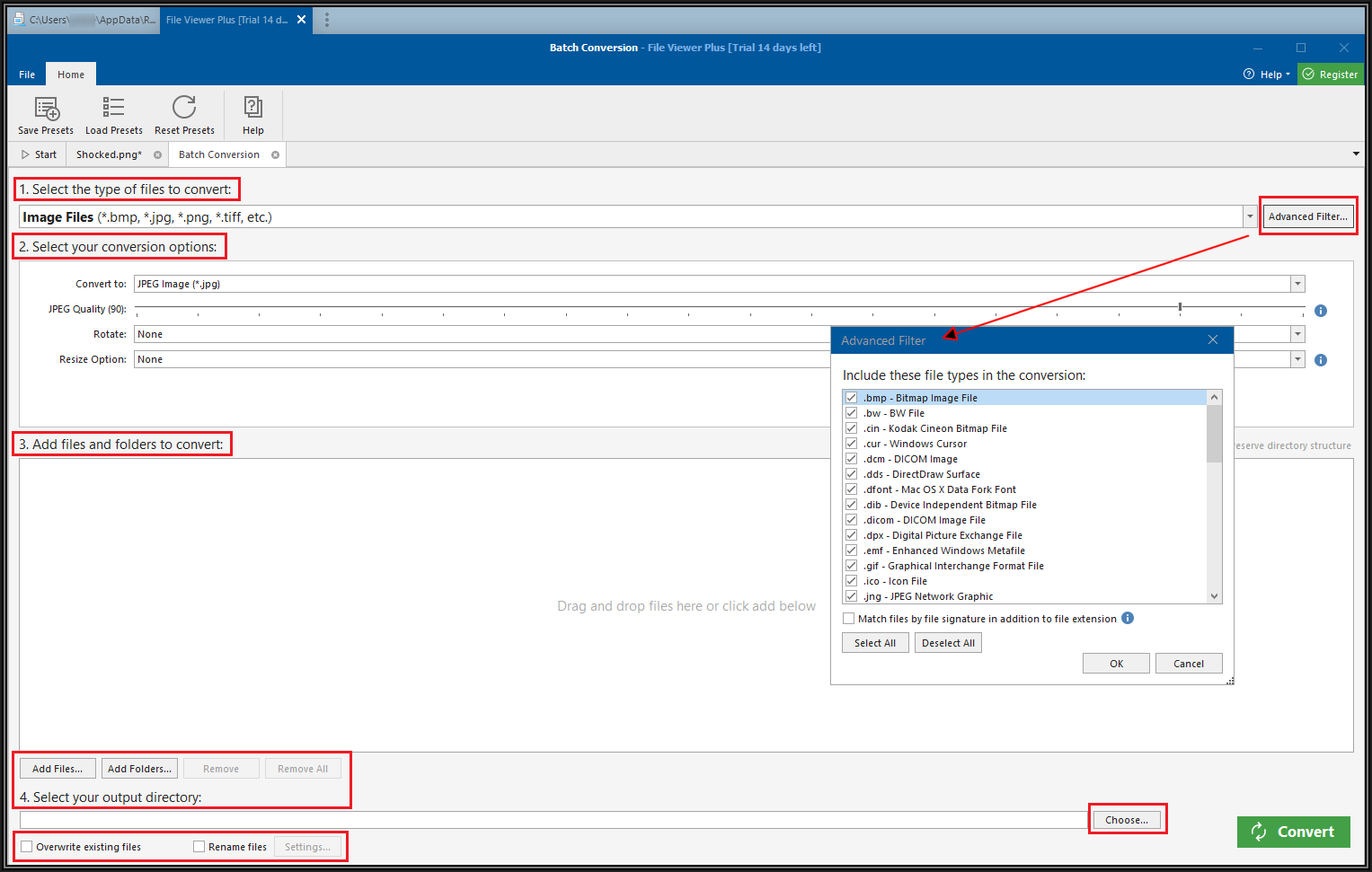Toggle .bw BW File checkbox
Viewport: 1372px width, 872px height.
(851, 413)
